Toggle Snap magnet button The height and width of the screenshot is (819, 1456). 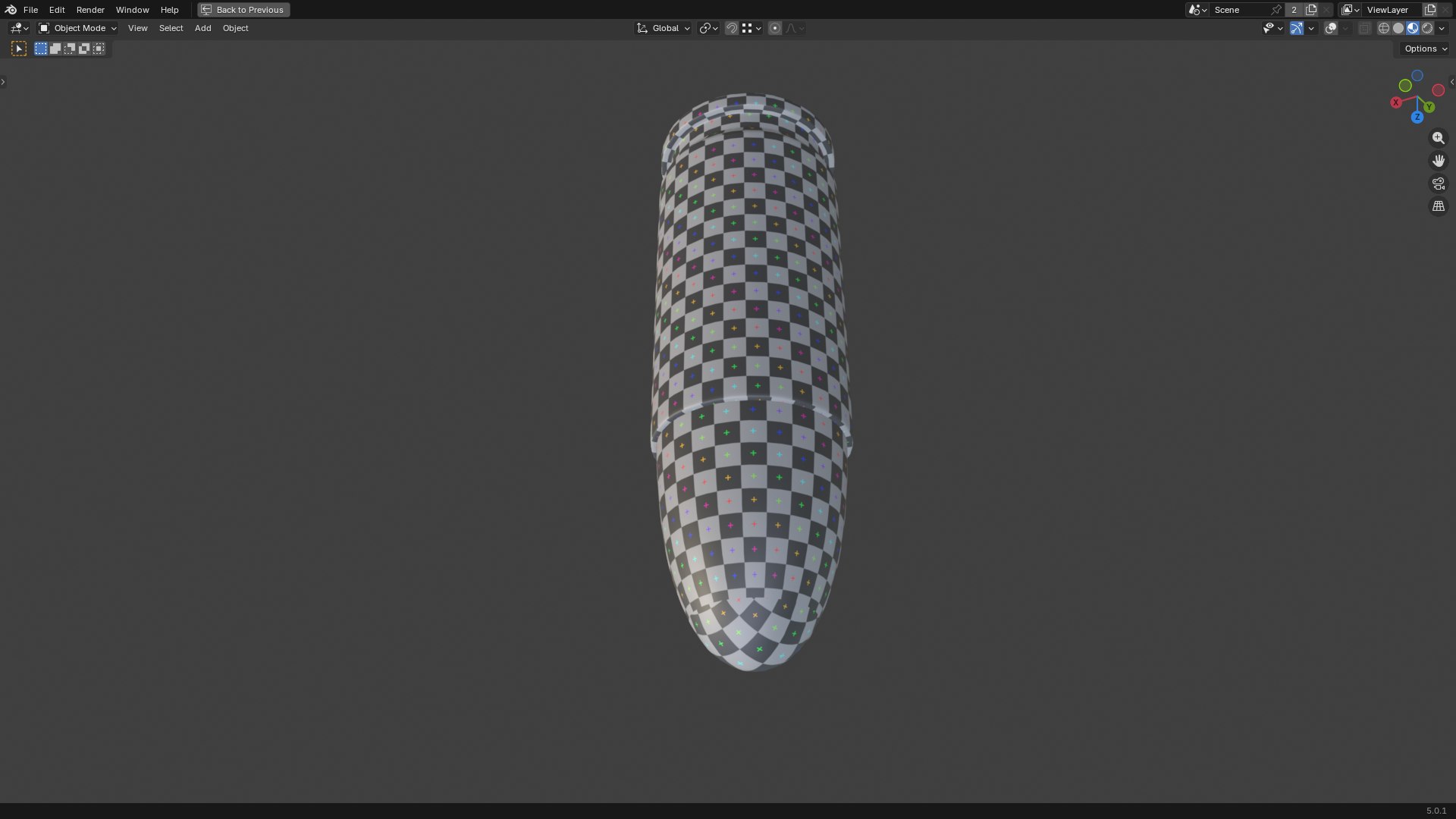tap(731, 28)
